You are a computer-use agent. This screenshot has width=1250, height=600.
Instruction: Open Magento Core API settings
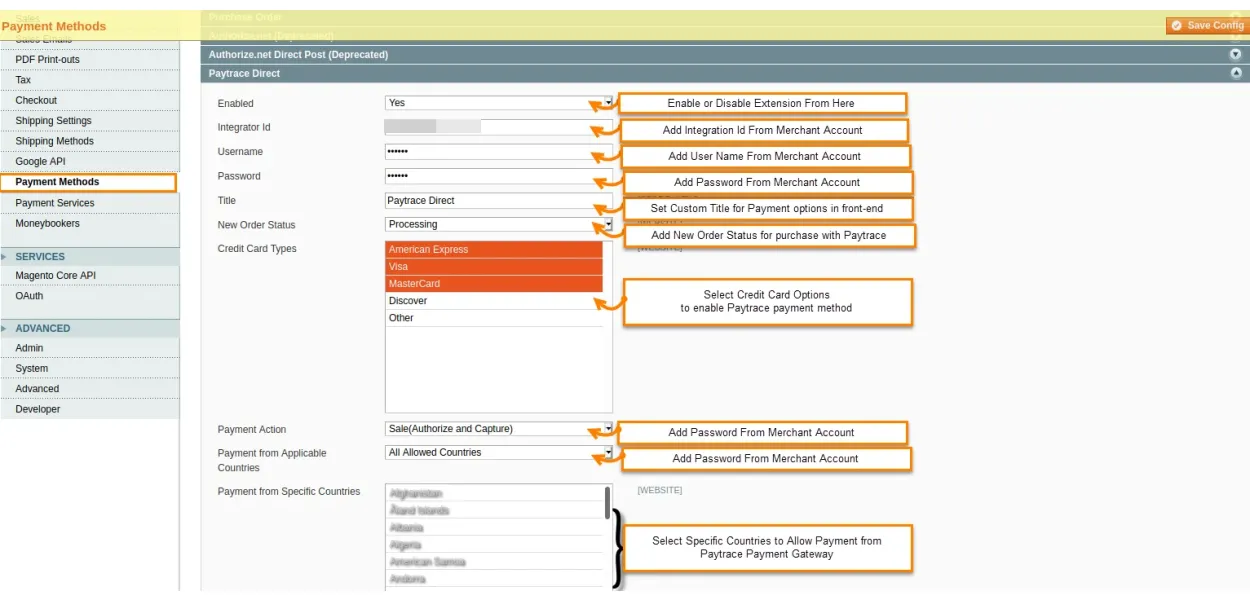55,275
